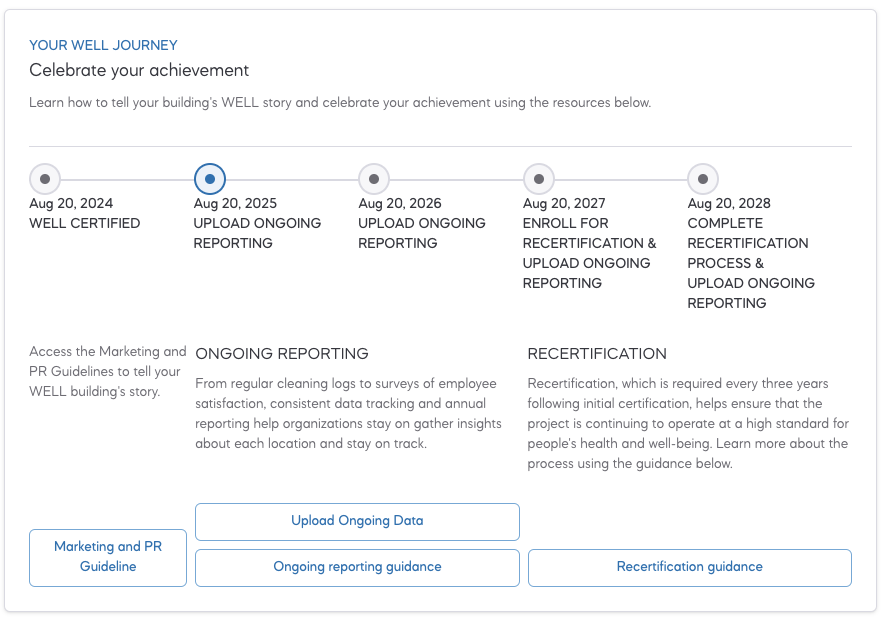Select the Aug 20, 2027 recertification enrollment marker
Image resolution: width=882 pixels, height=618 pixels.
(x=539, y=179)
